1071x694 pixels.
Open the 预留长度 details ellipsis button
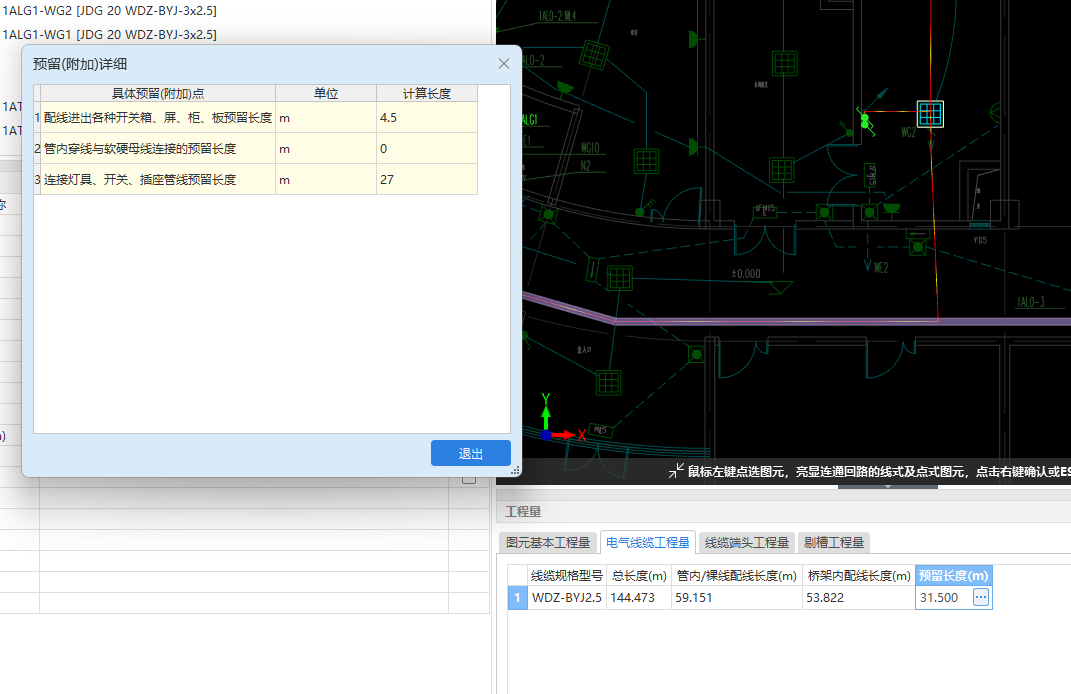click(981, 597)
